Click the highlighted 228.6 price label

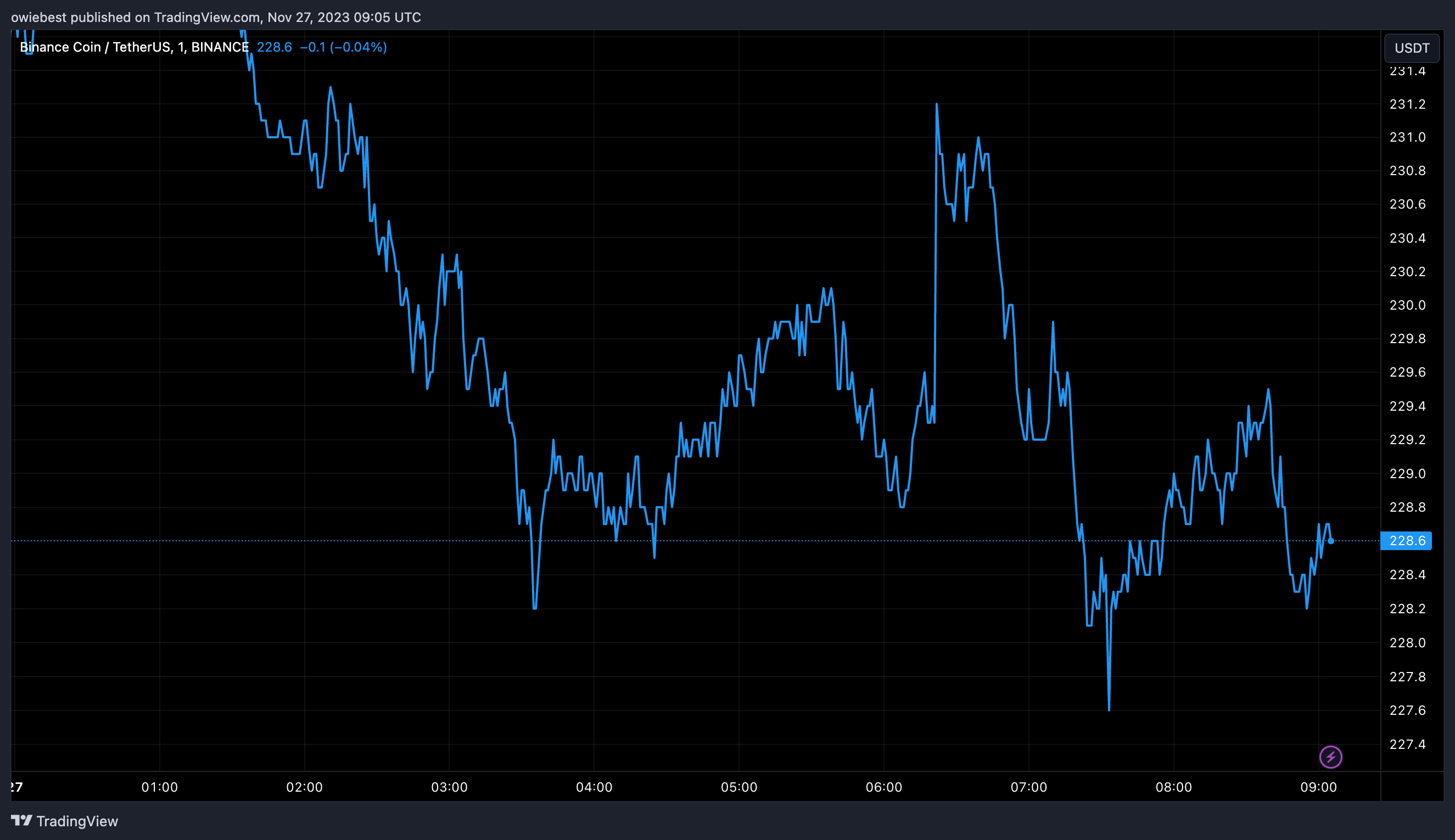pos(1406,541)
